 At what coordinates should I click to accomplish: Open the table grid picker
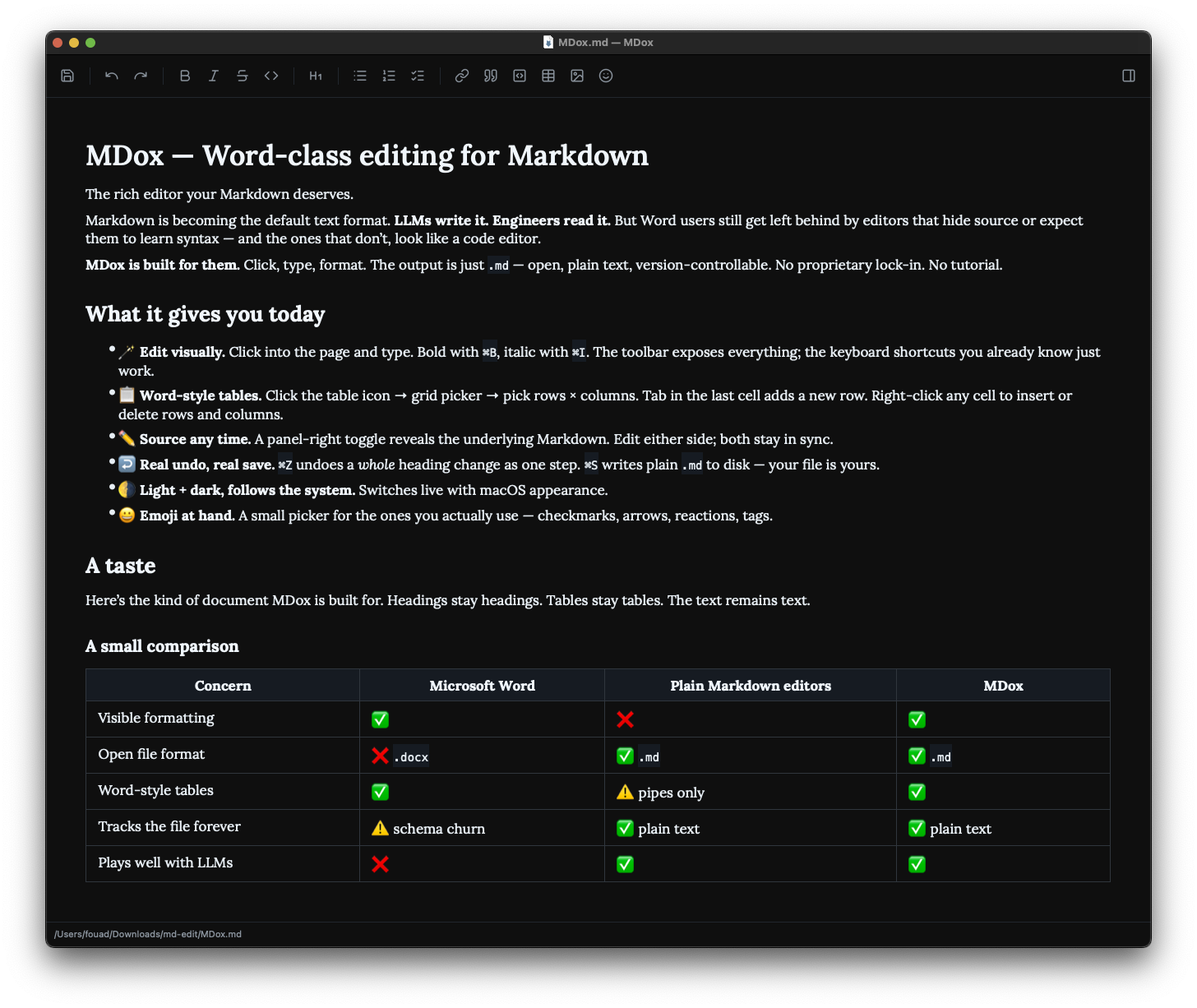coord(548,76)
